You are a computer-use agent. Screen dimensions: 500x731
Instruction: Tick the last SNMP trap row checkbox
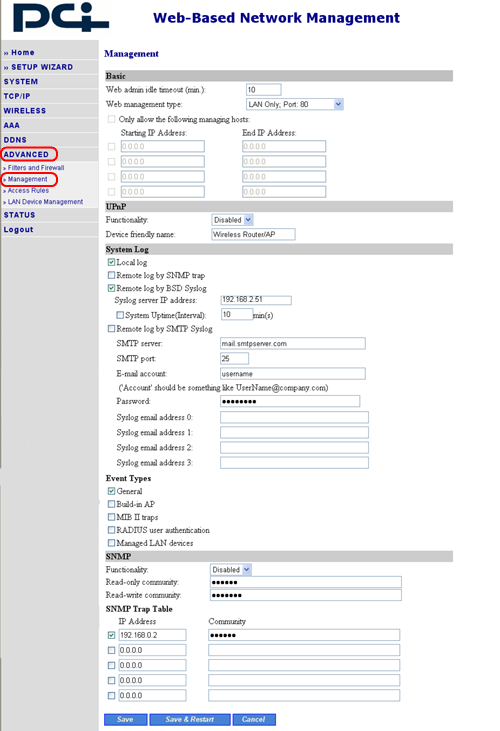(111, 696)
